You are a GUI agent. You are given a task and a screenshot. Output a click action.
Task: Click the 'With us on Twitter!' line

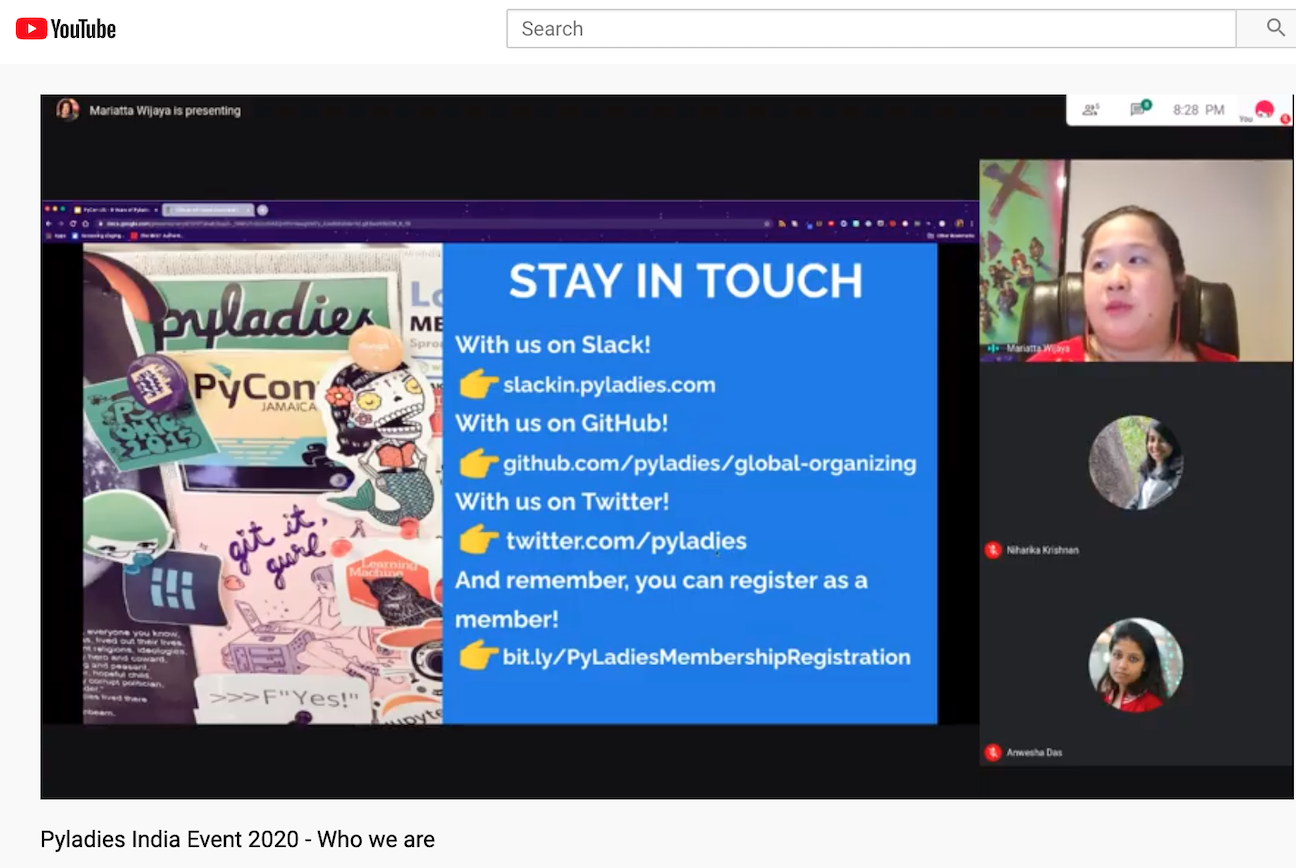(x=562, y=501)
